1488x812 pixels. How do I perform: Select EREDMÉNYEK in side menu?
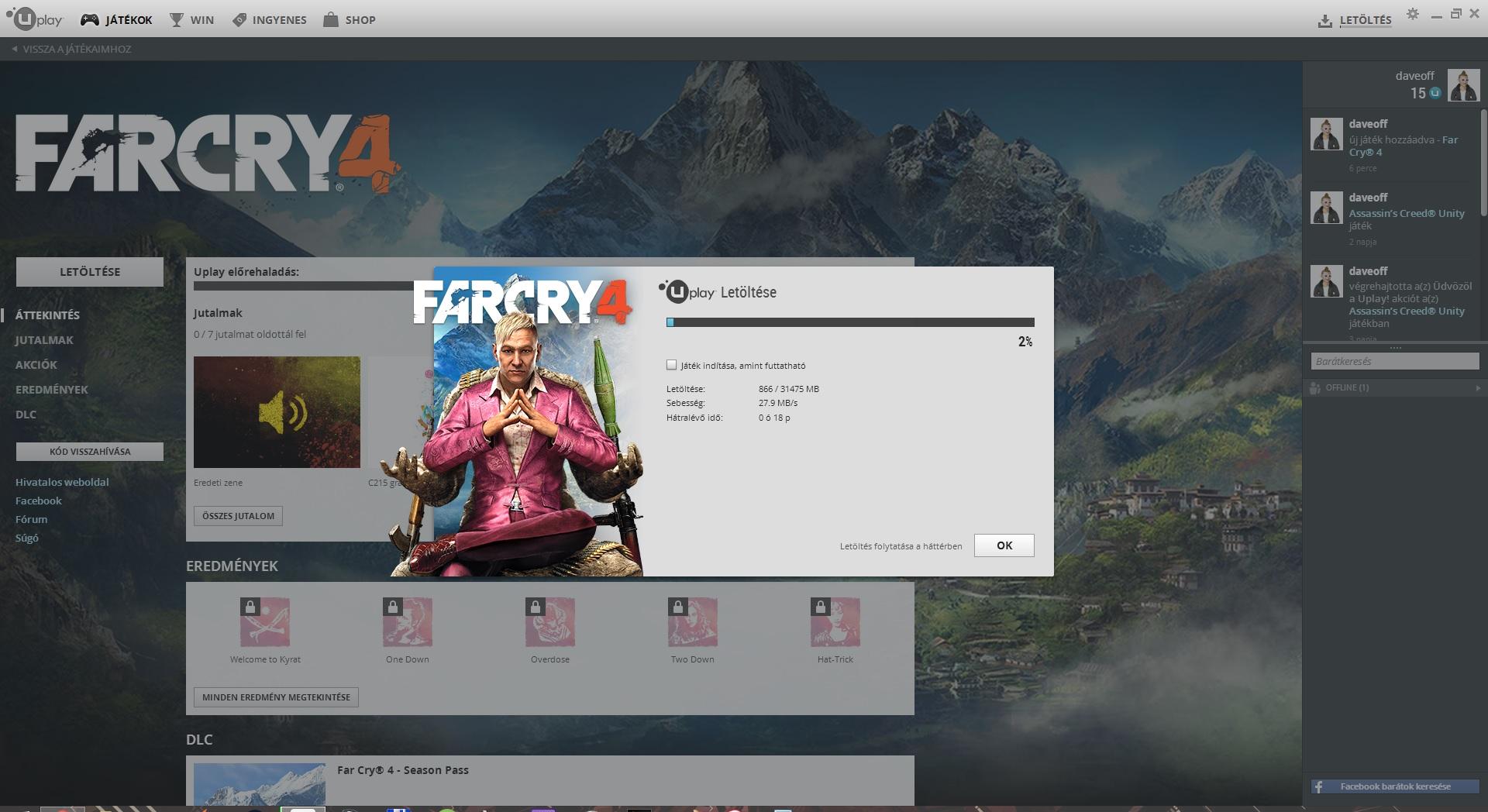tap(52, 390)
